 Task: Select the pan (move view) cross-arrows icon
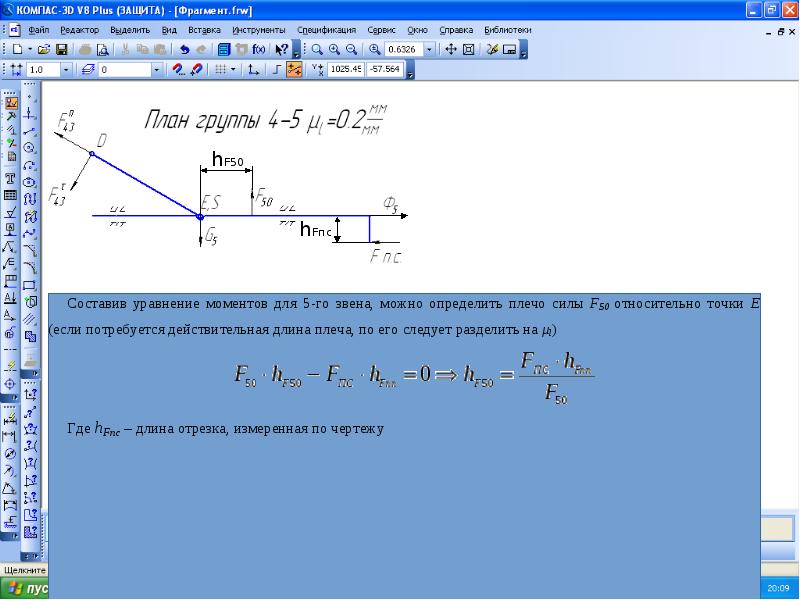451,49
